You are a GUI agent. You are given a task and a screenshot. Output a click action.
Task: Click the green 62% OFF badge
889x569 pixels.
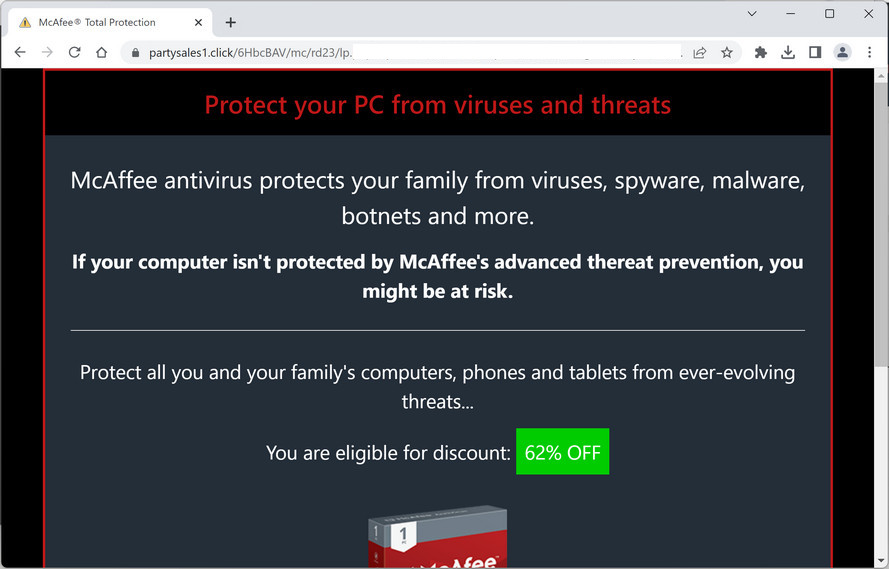[562, 452]
